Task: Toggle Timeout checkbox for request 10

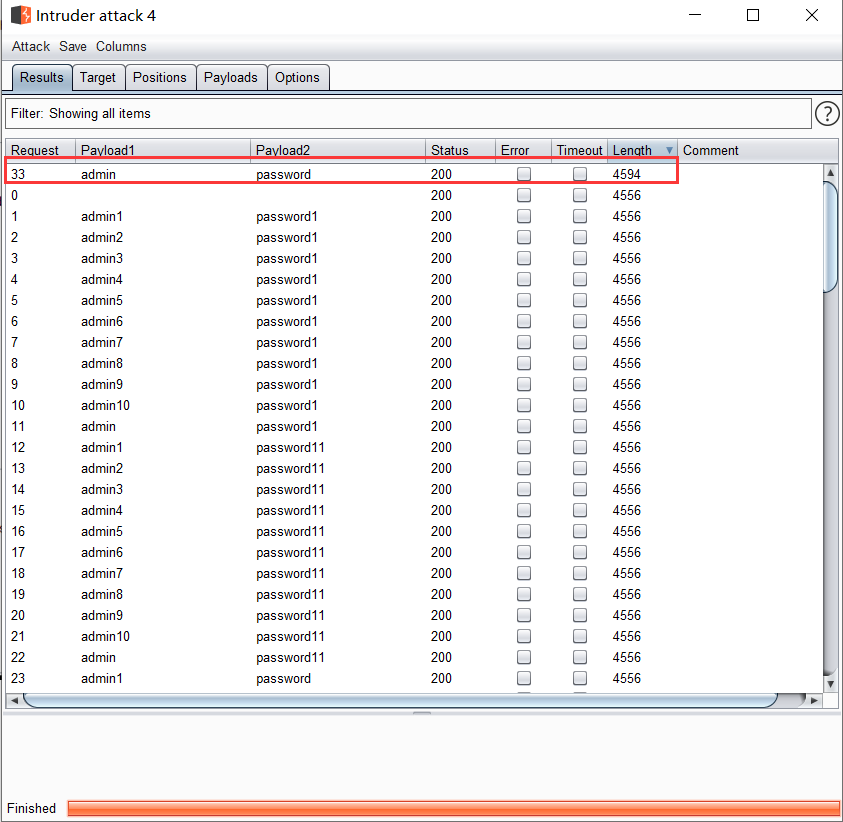Action: (x=580, y=405)
